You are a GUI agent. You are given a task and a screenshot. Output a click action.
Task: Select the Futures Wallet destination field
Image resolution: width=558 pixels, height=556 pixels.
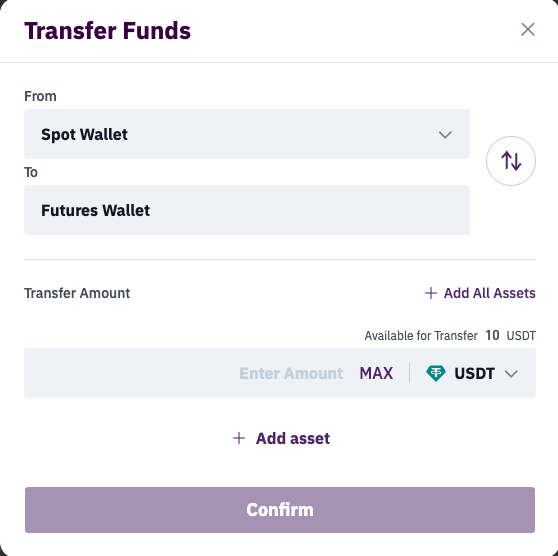(x=247, y=210)
